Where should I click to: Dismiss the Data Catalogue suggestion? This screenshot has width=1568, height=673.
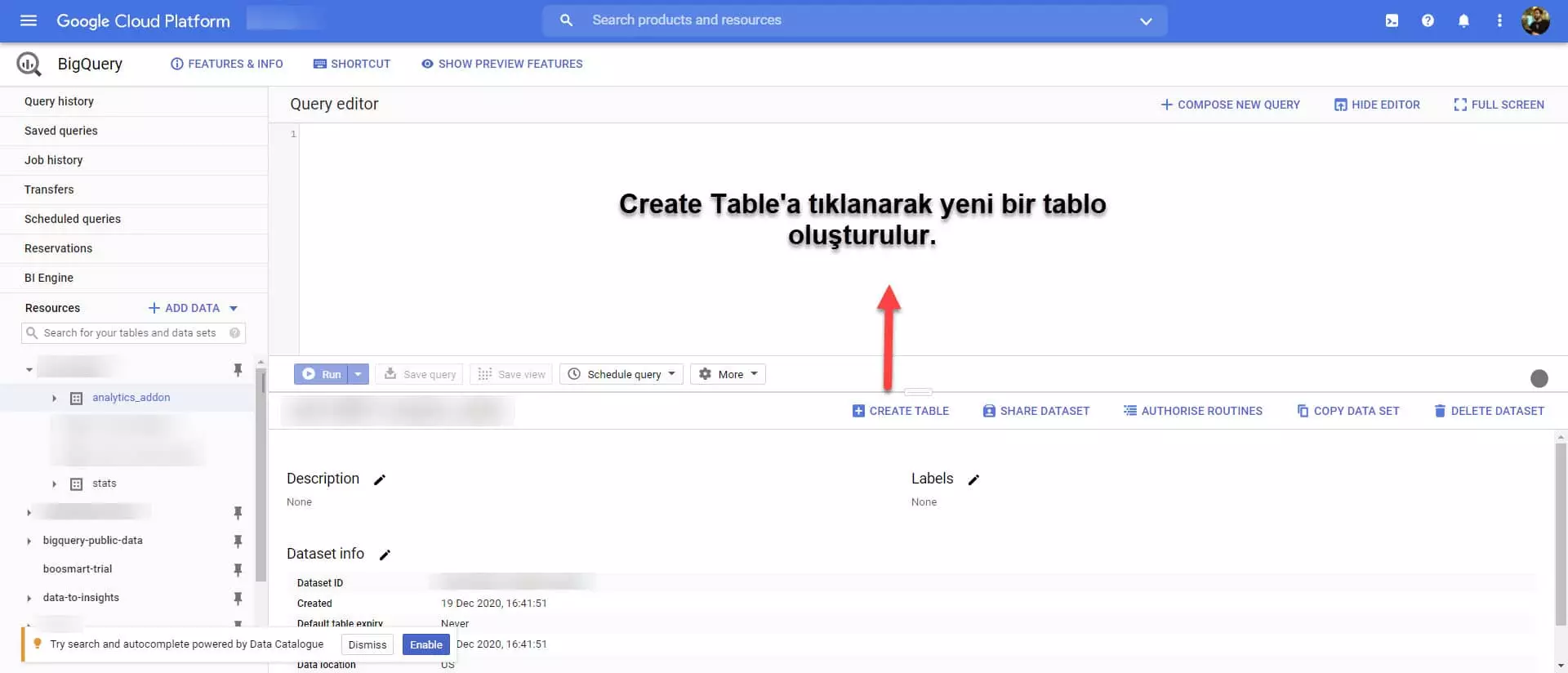click(367, 644)
